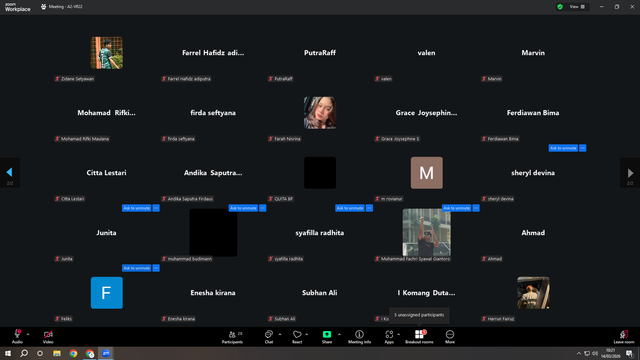Click muted mic icon beside Marvin label
This screenshot has height=360, width=640.
[484, 79]
